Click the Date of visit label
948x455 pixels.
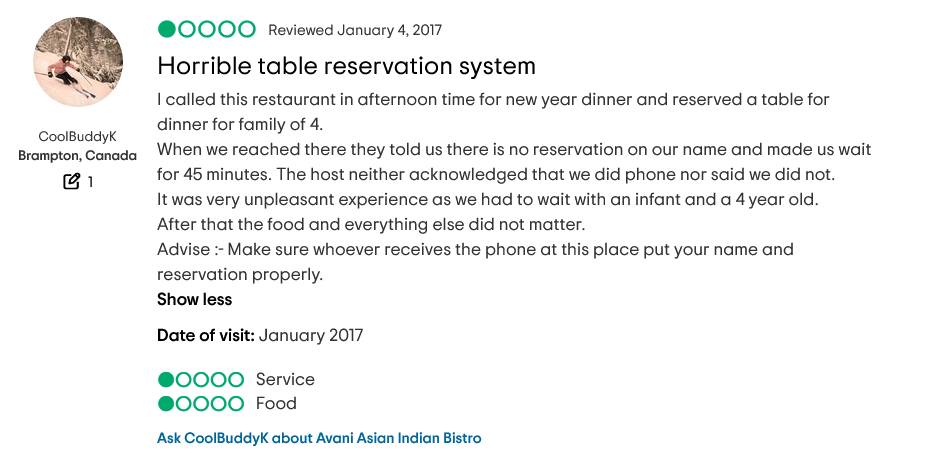pyautogui.click(x=206, y=335)
